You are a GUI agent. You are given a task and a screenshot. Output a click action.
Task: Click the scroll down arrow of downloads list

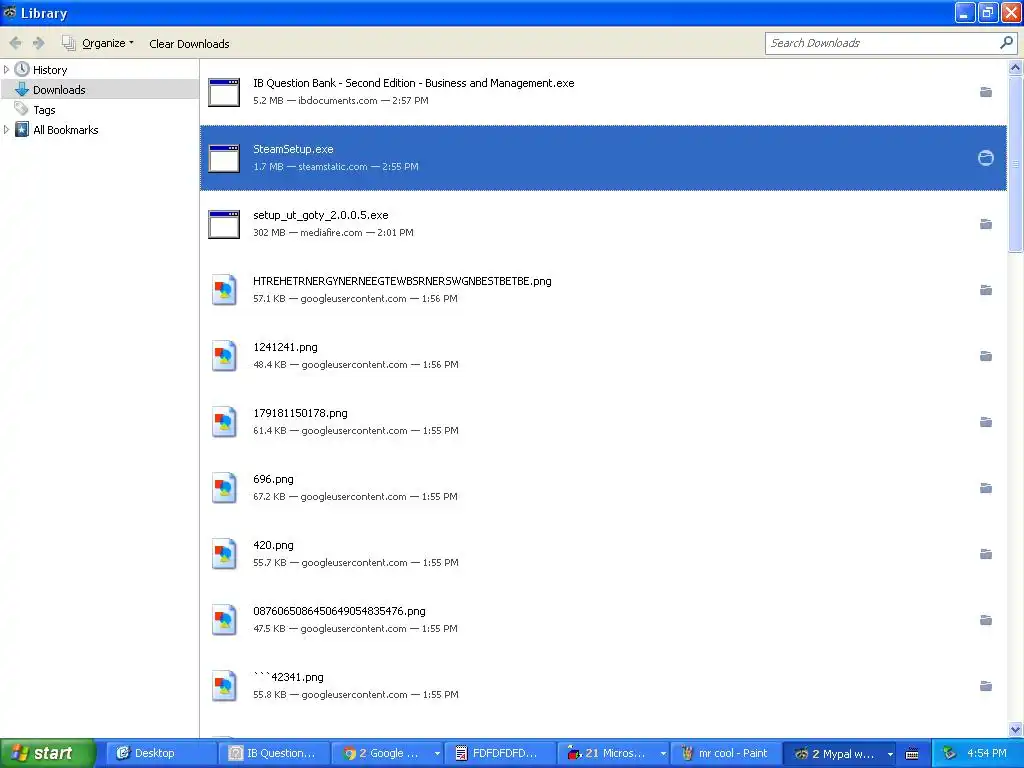[x=1015, y=729]
